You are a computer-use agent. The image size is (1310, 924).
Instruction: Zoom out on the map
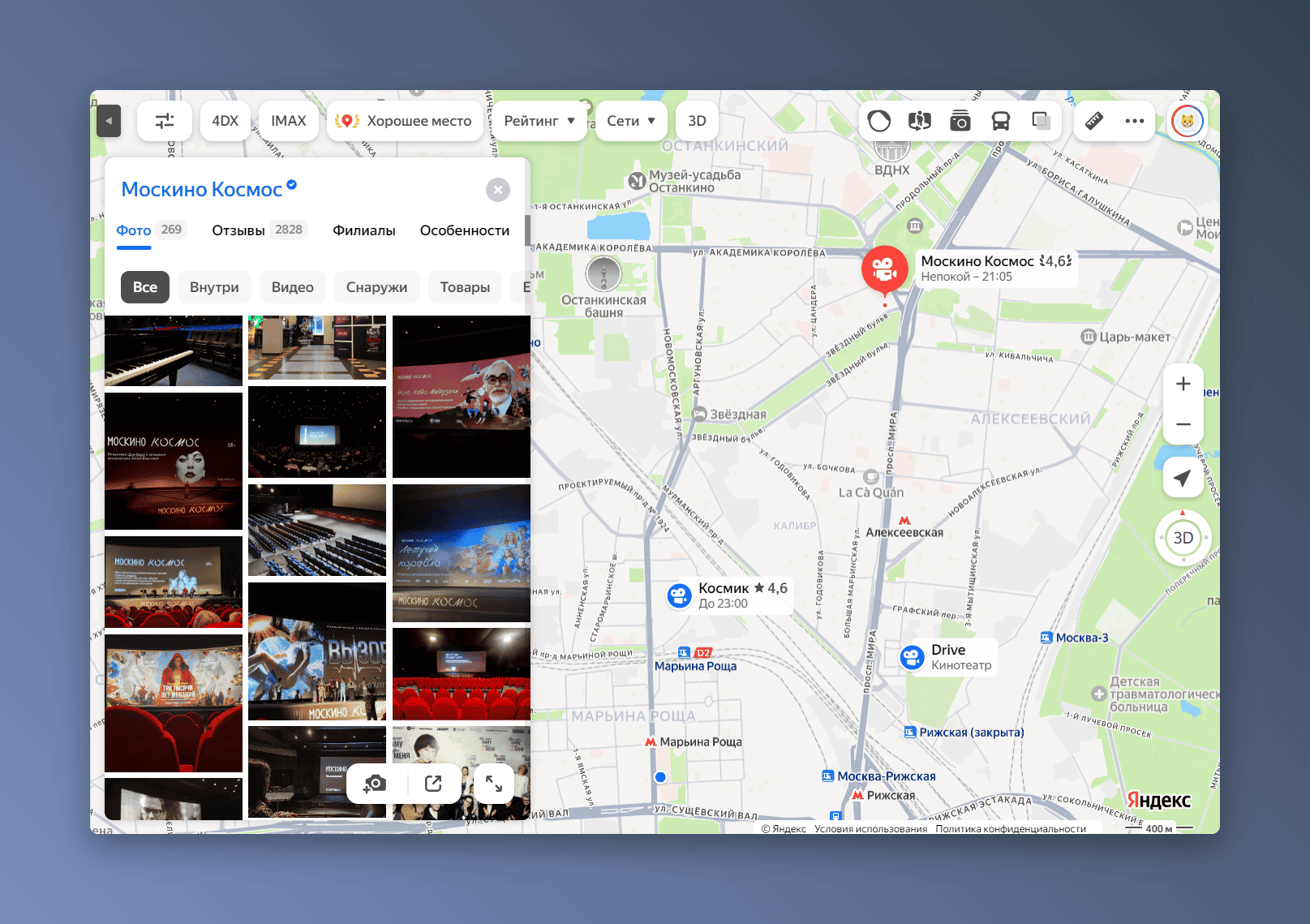(x=1183, y=423)
